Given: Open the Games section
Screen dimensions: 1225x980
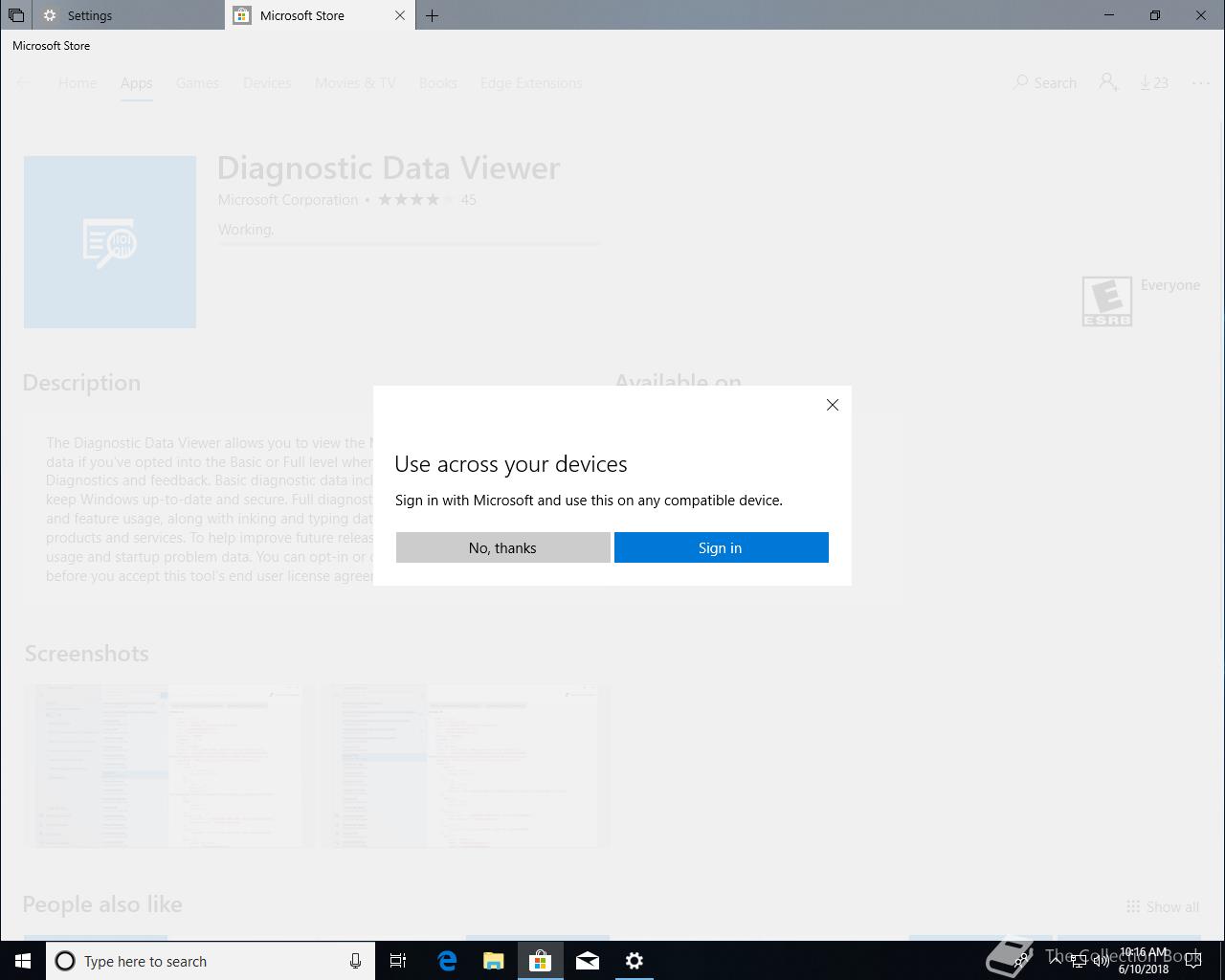Looking at the screenshot, I should click(x=197, y=83).
